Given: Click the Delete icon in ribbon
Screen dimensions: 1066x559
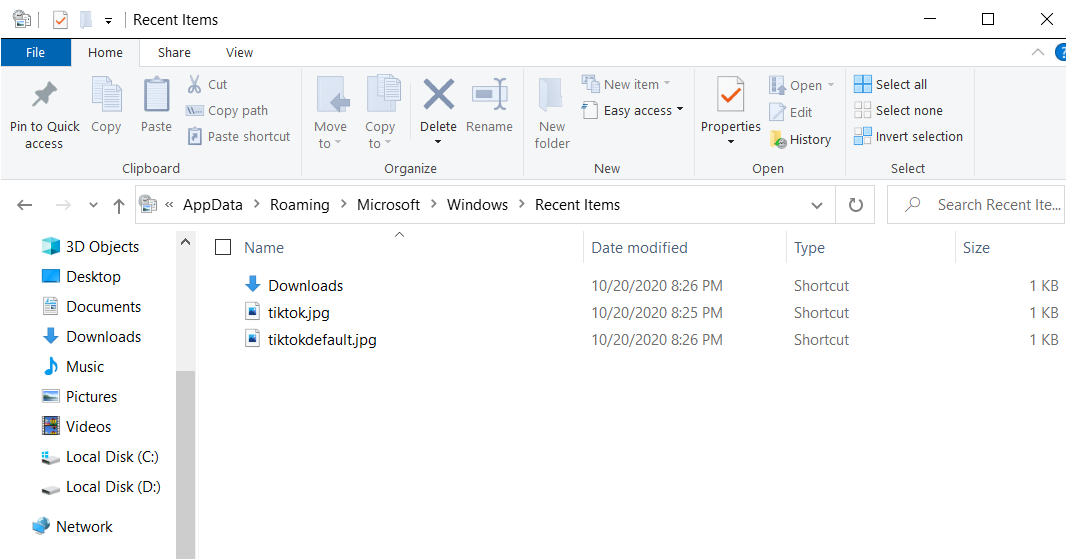Looking at the screenshot, I should click(x=438, y=96).
